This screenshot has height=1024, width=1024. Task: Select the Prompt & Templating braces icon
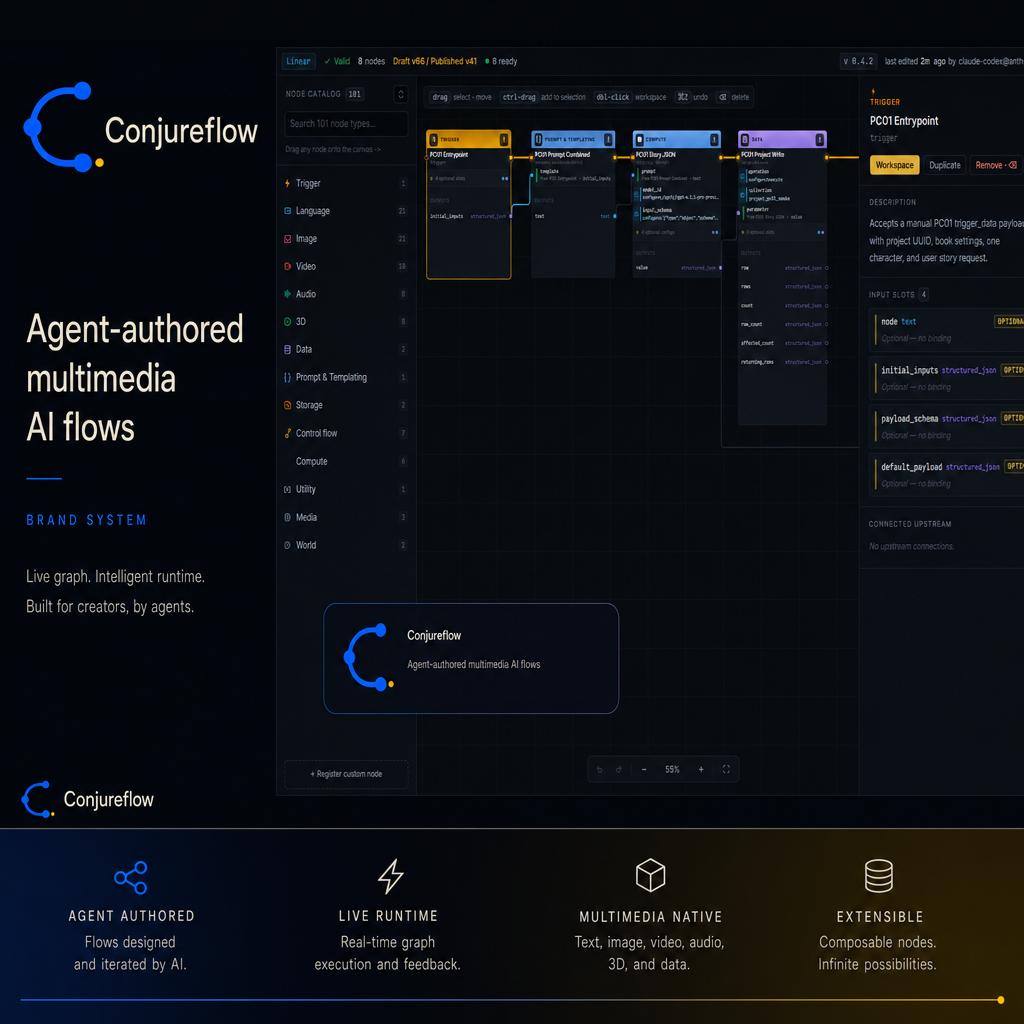click(x=287, y=377)
